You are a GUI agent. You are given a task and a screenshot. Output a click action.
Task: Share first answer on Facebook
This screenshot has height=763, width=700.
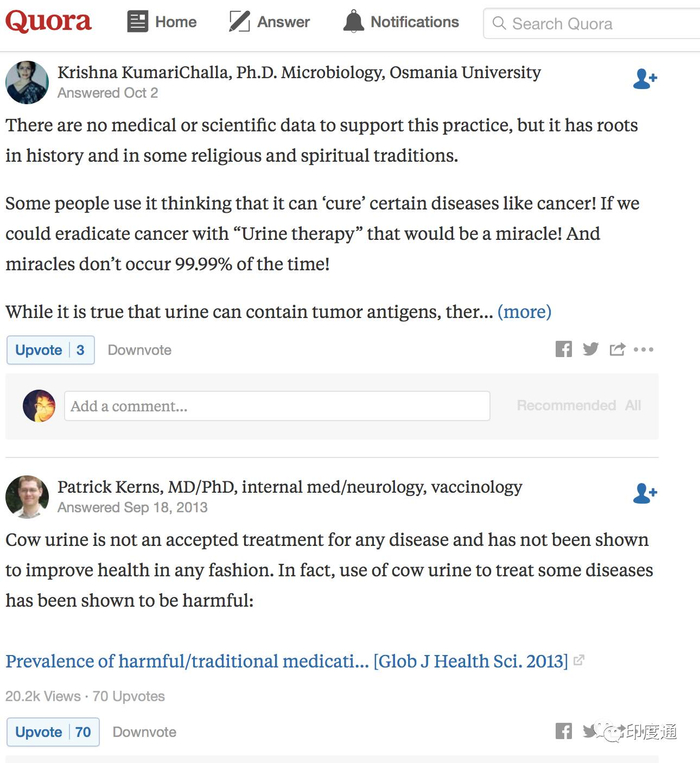coord(564,349)
